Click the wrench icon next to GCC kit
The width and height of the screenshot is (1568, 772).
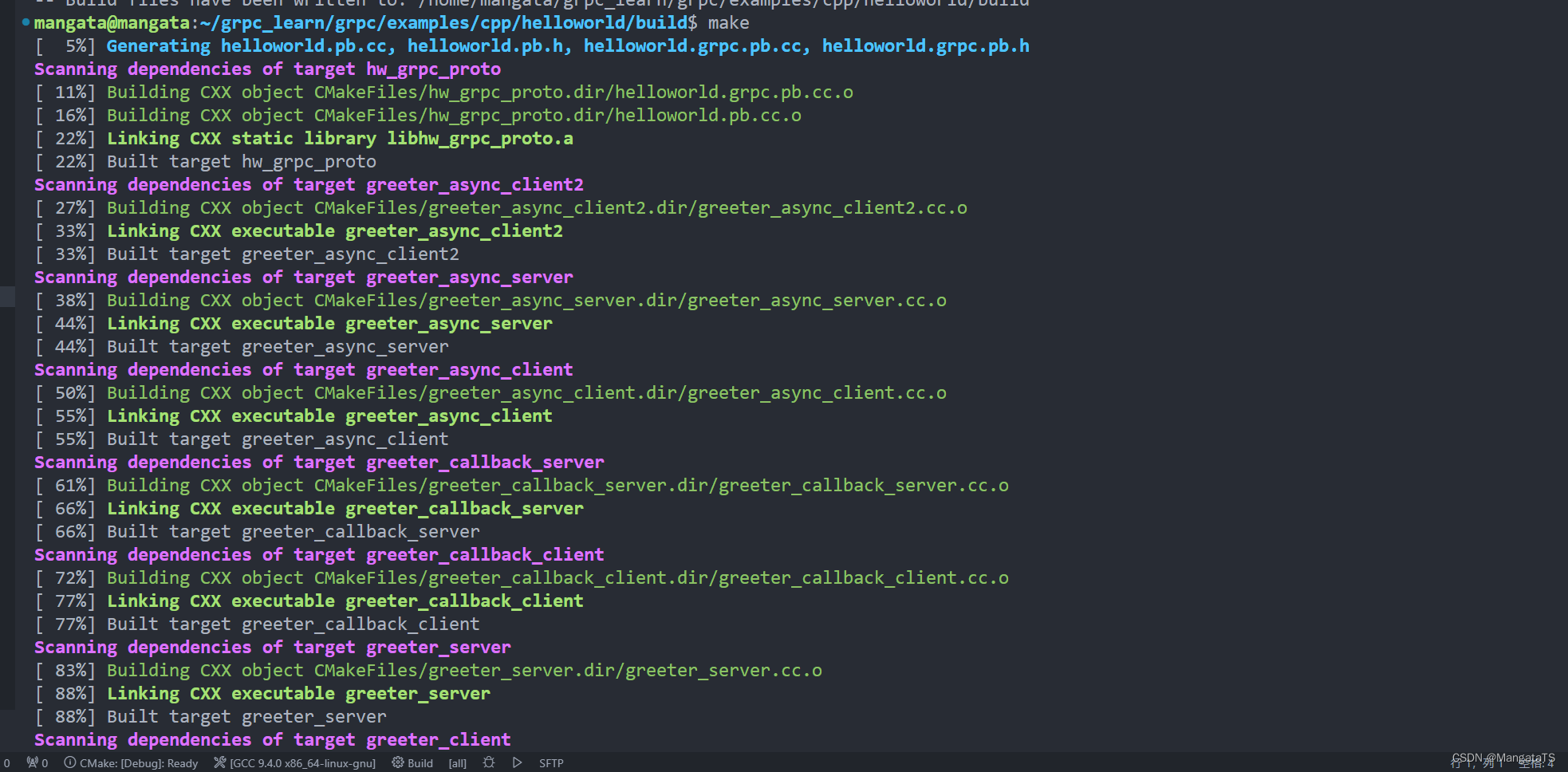coord(220,762)
